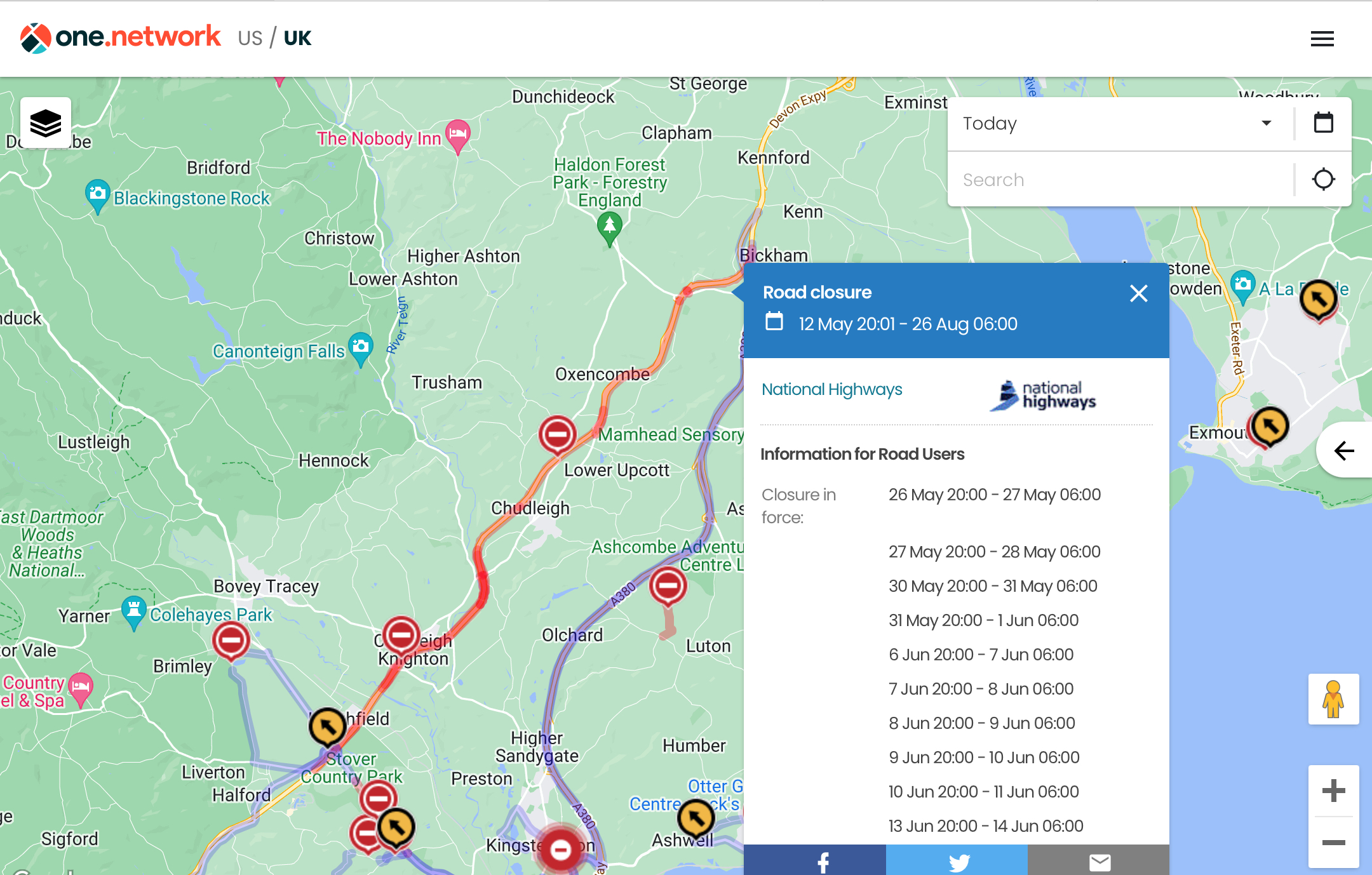Viewport: 1372px width, 875px height.
Task: Zoom in on the map
Action: pos(1333,791)
